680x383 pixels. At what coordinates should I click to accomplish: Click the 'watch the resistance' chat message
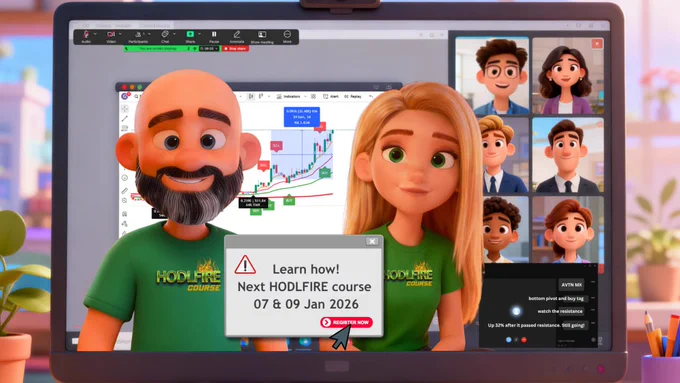(x=560, y=311)
